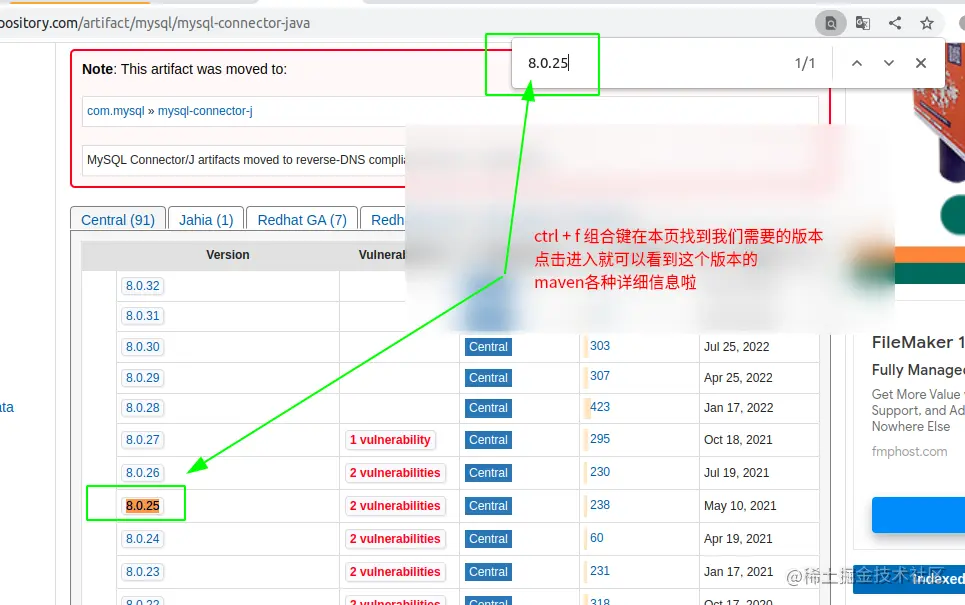
Task: Open the Central badge for version 8.0.30
Action: (x=487, y=347)
